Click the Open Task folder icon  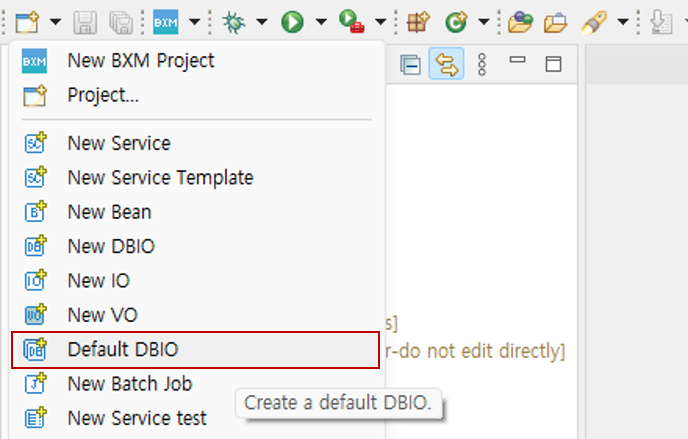coord(555,23)
